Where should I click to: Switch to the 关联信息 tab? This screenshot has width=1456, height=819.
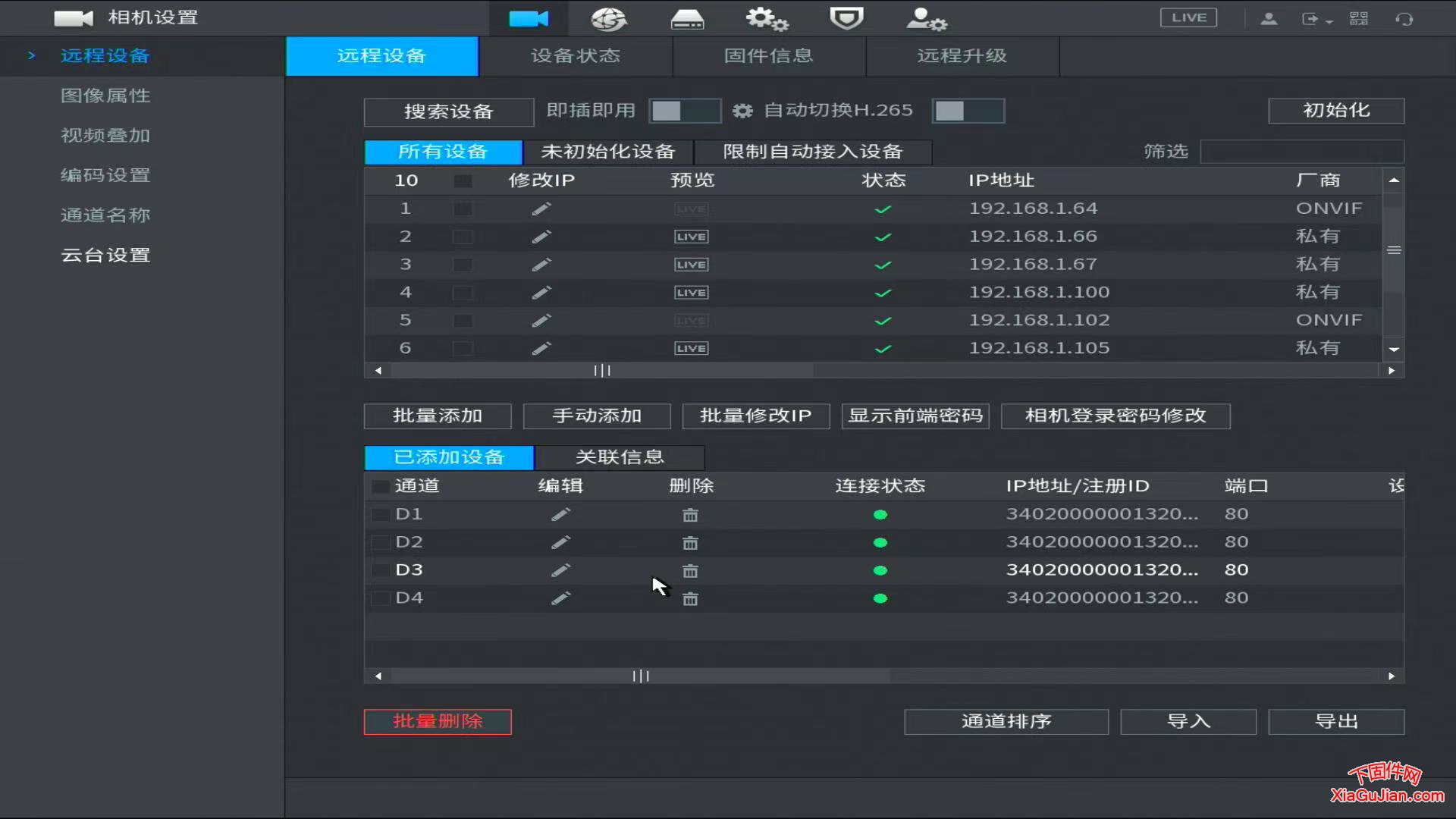click(x=620, y=457)
